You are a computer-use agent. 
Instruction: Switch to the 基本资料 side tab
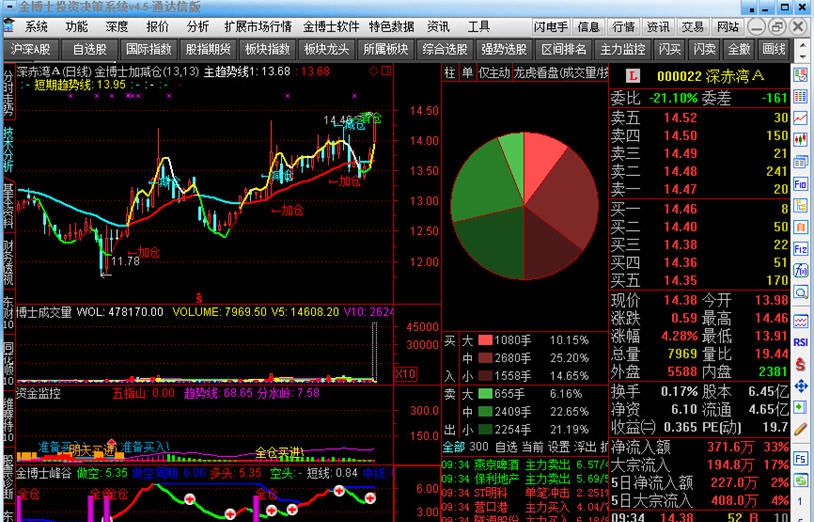tap(9, 206)
